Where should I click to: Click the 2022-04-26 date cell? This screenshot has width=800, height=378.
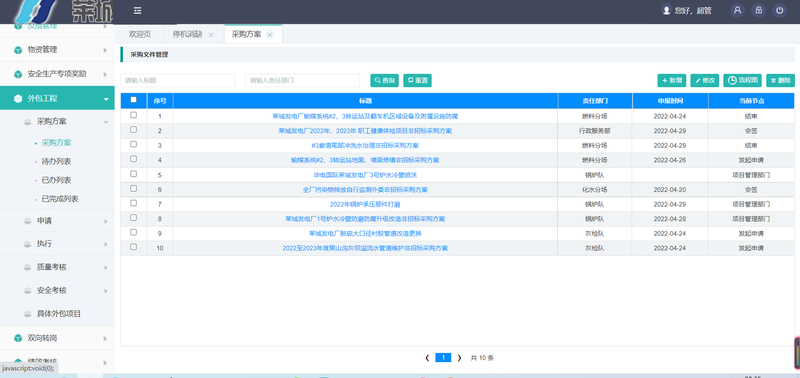click(x=670, y=160)
